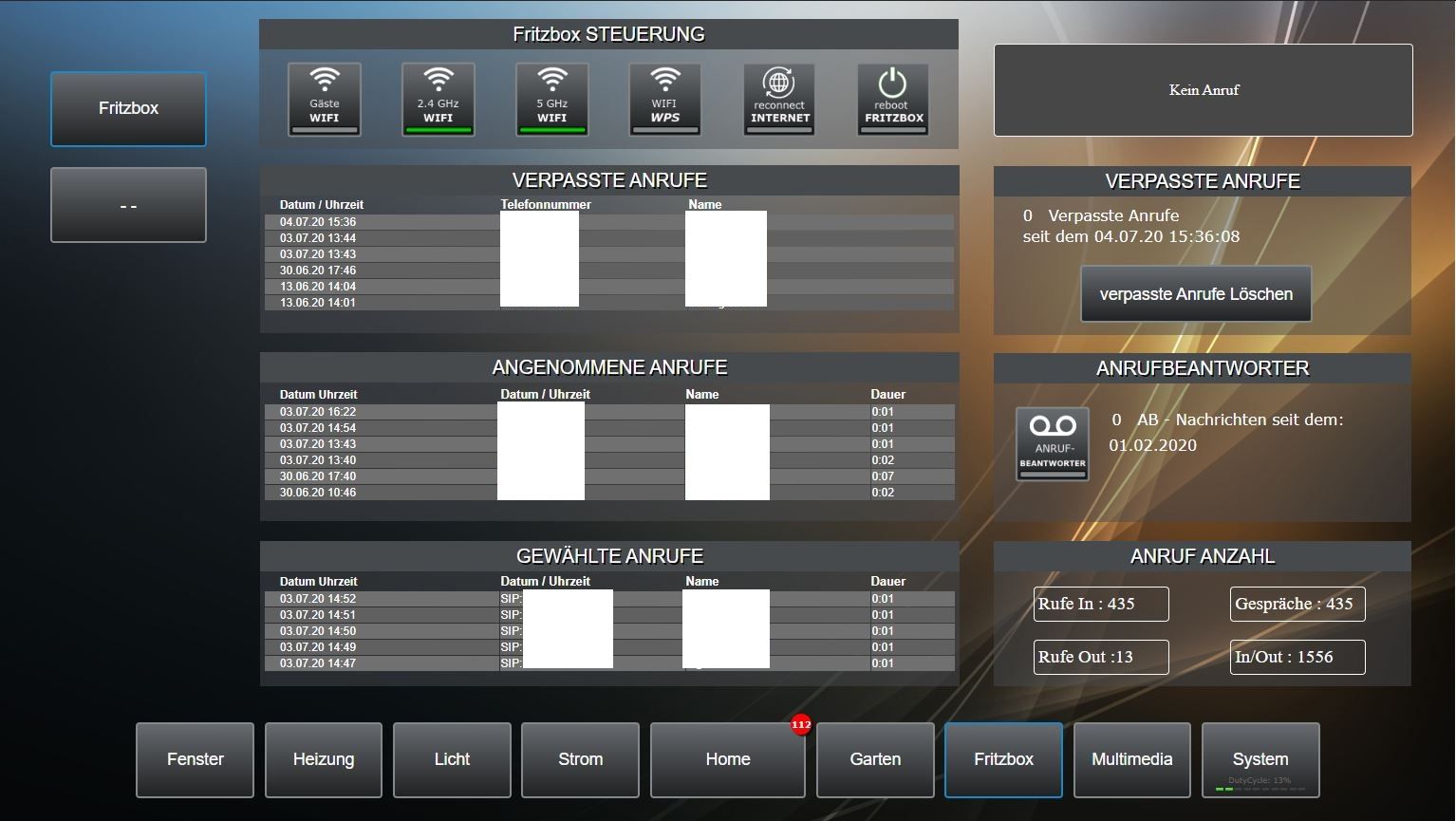The height and width of the screenshot is (821, 1456).
Task: Select accepted call row 03.07.20 16:22
Action: click(608, 412)
